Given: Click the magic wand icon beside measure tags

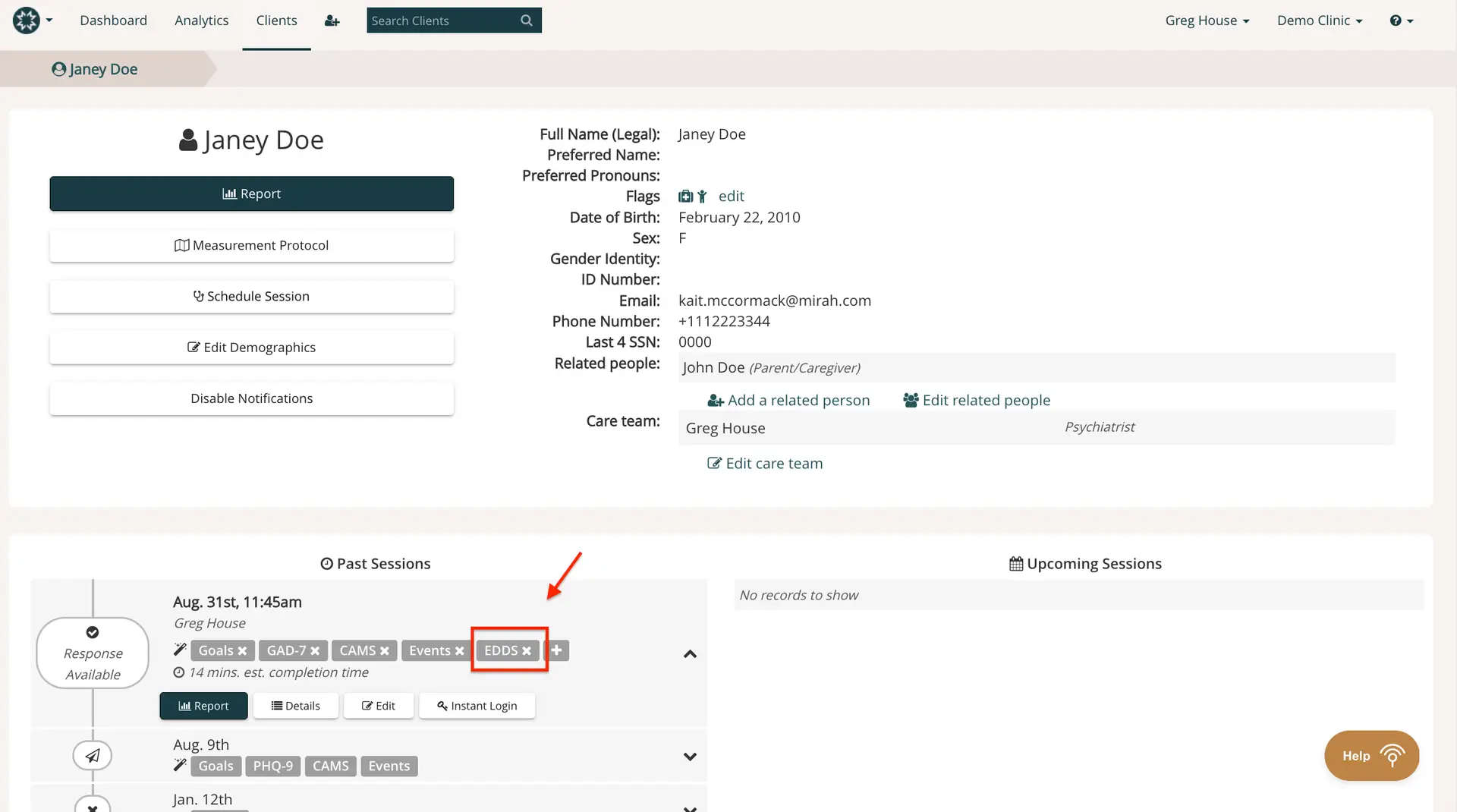Looking at the screenshot, I should coord(179,650).
